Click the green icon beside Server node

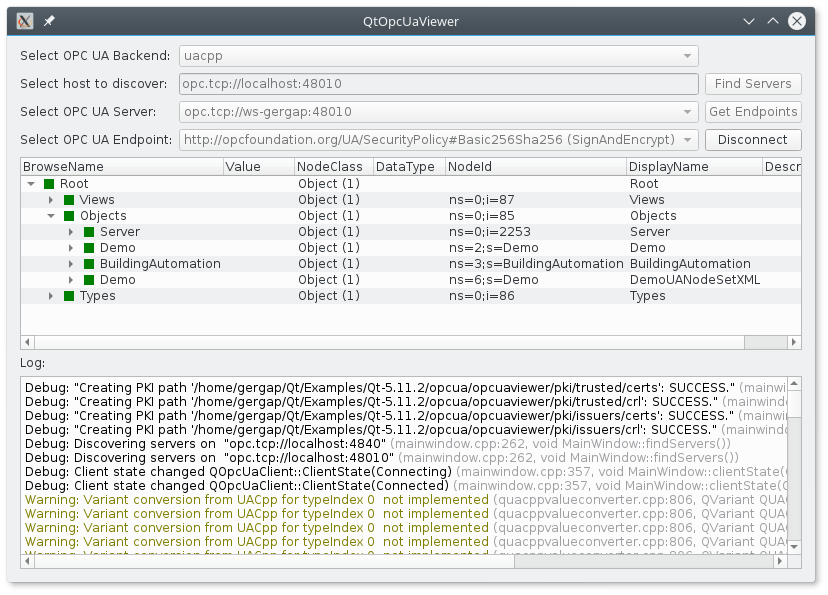pyautogui.click(x=89, y=232)
